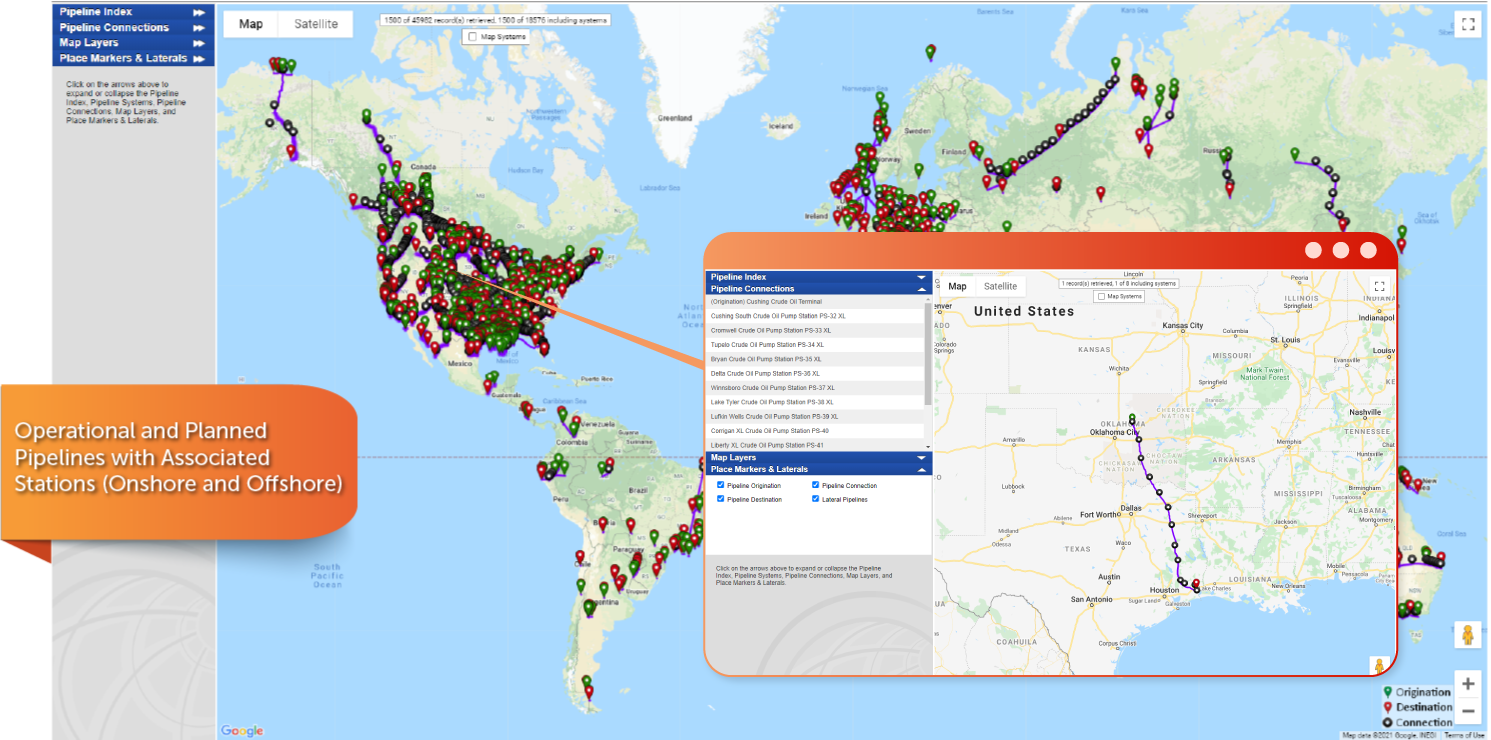Expand Map Layers in the left sidebar

pyautogui.click(x=199, y=43)
